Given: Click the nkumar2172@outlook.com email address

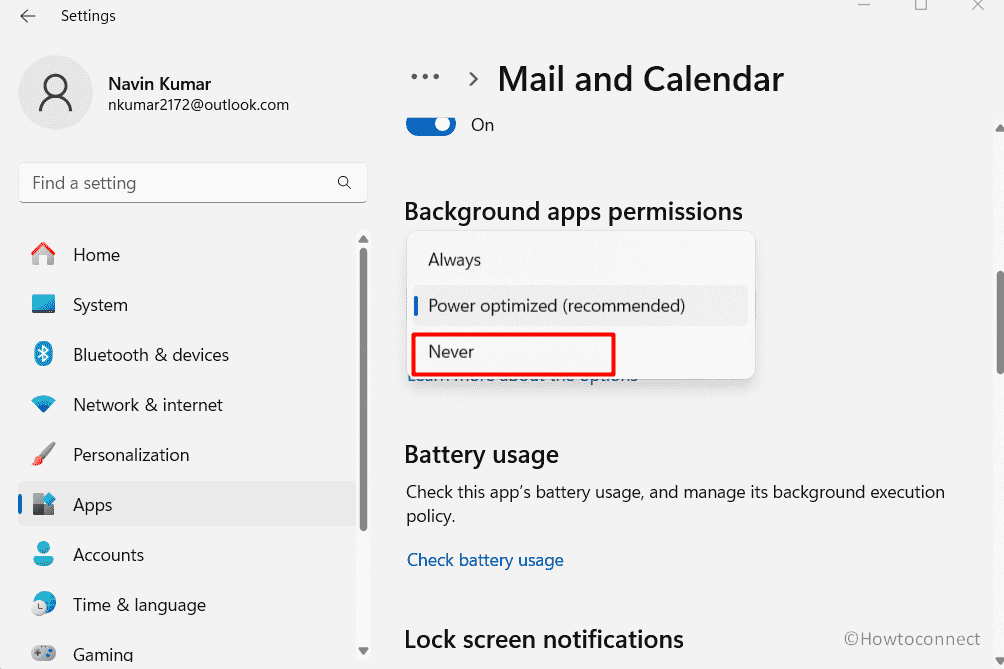Looking at the screenshot, I should click(198, 105).
